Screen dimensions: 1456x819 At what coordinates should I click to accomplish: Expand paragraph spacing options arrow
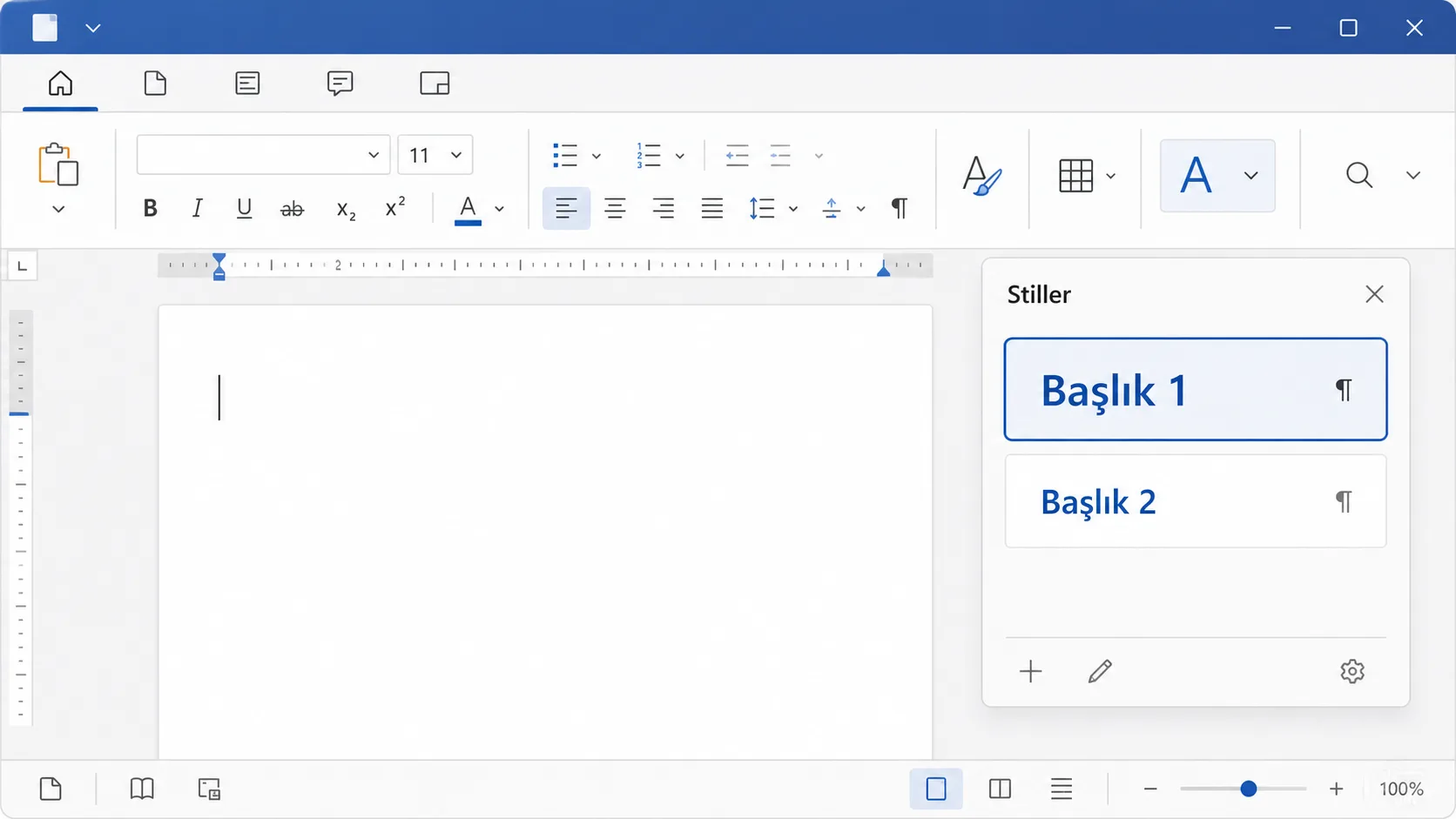[860, 209]
